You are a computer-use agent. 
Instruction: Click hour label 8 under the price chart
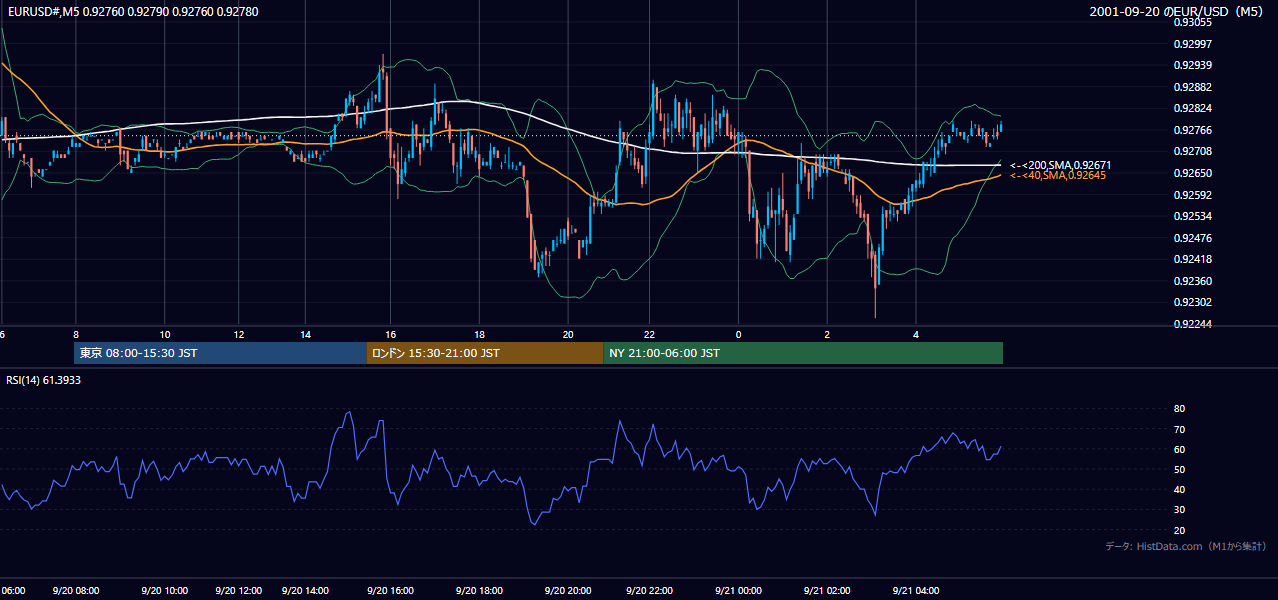click(76, 335)
